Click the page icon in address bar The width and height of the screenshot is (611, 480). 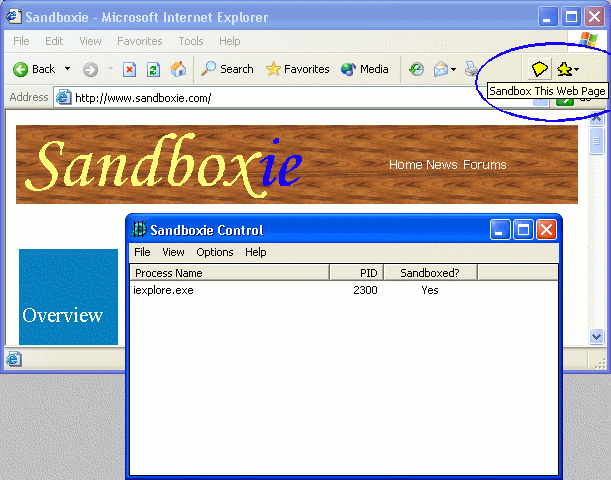(63, 97)
